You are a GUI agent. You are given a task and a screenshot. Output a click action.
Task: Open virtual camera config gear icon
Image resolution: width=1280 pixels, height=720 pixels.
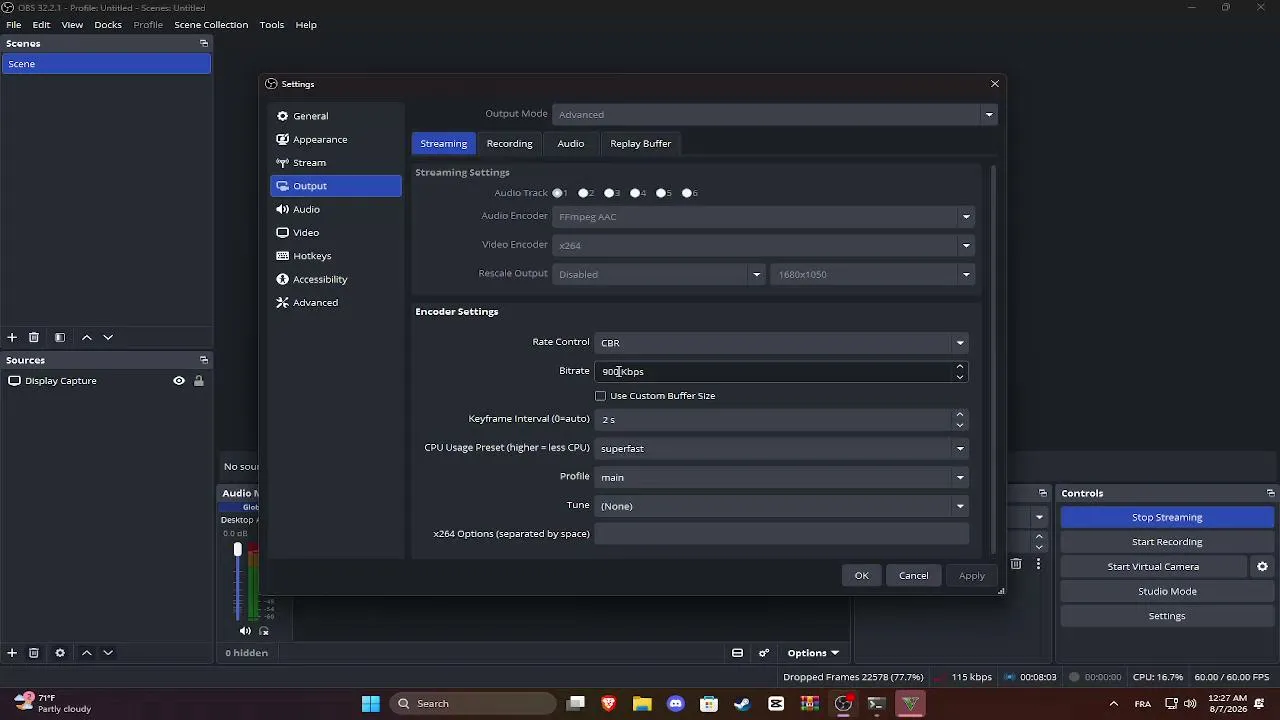(x=1262, y=566)
